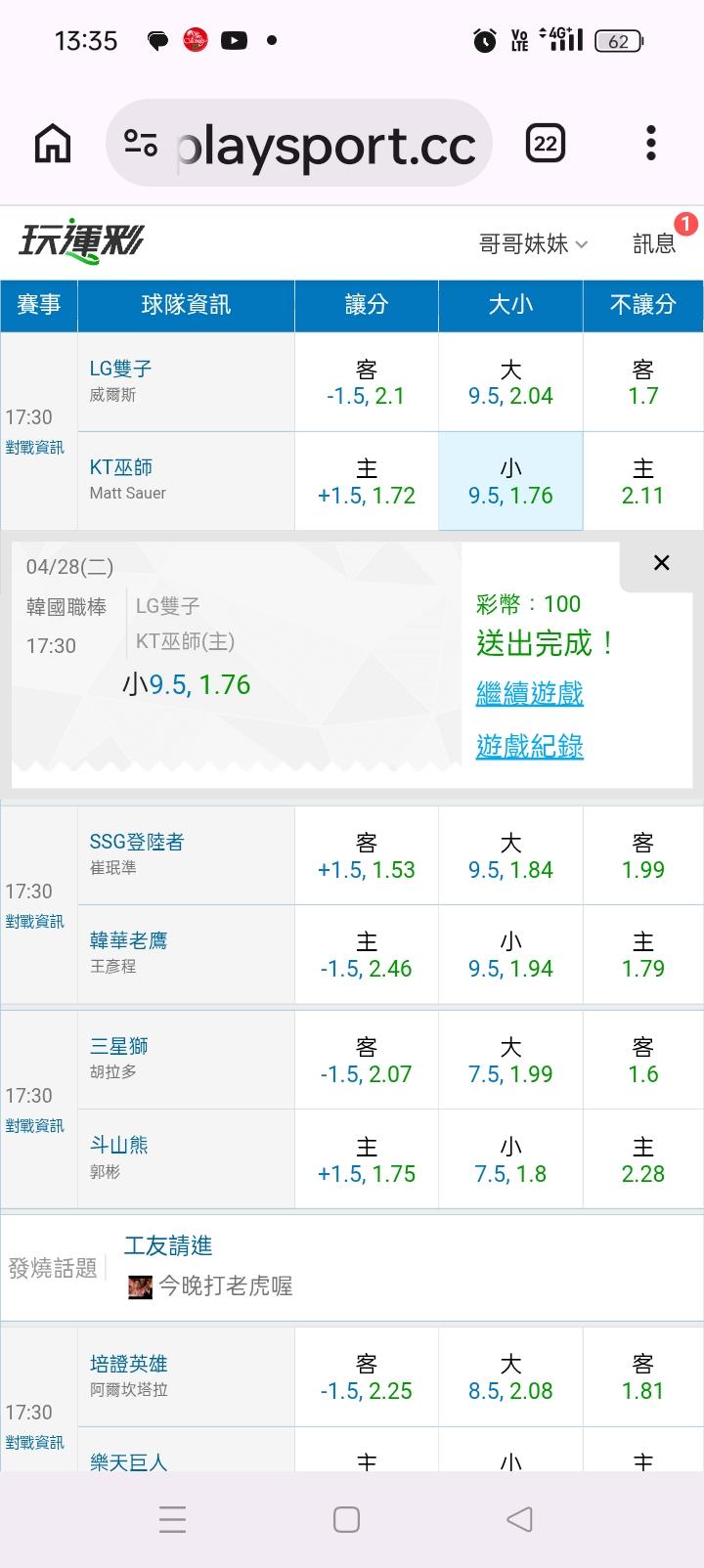The height and width of the screenshot is (1568, 704).
Task: Tap the browser home icon
Action: pos(53,145)
